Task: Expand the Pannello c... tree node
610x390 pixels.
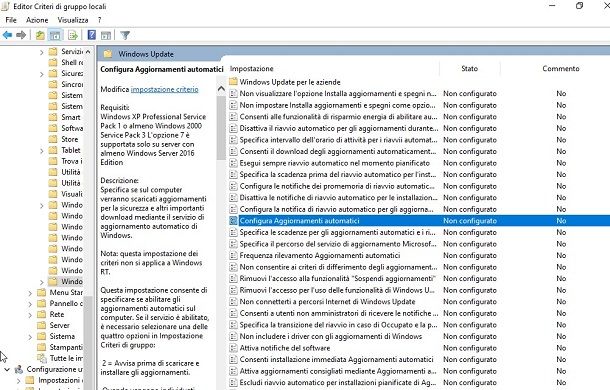Action: pyautogui.click(x=30, y=304)
